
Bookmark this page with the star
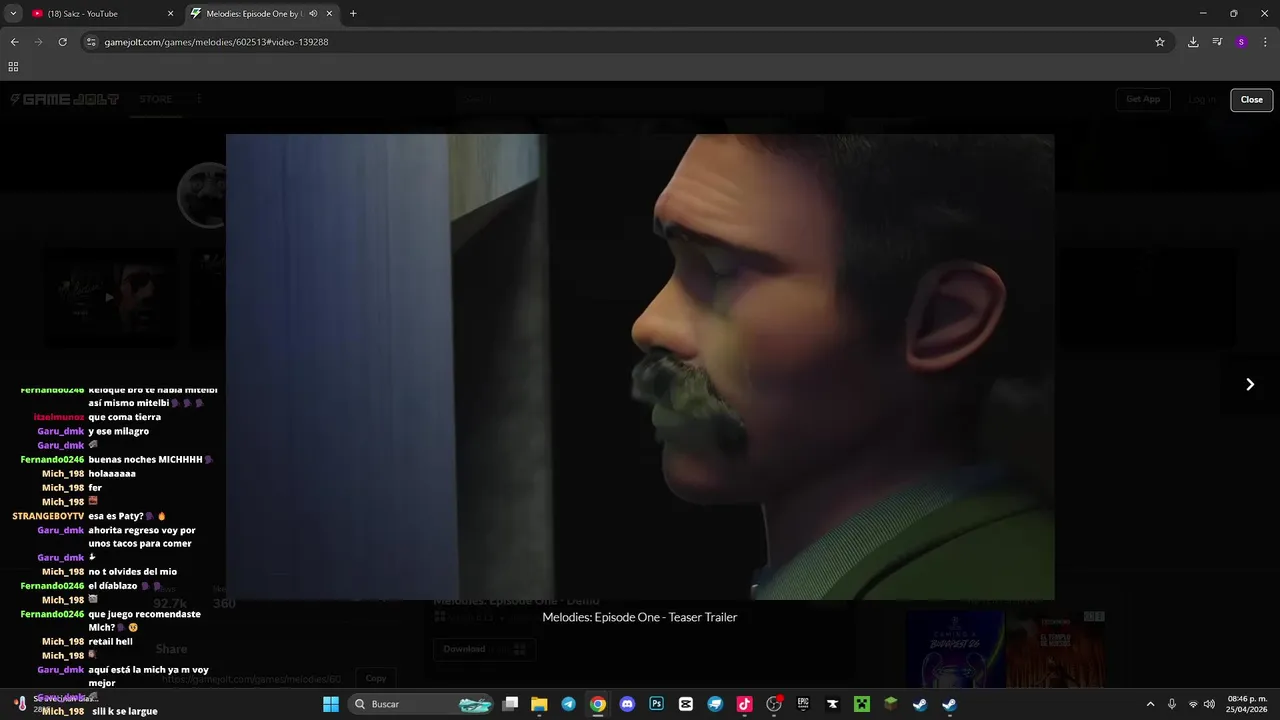[x=1160, y=42]
